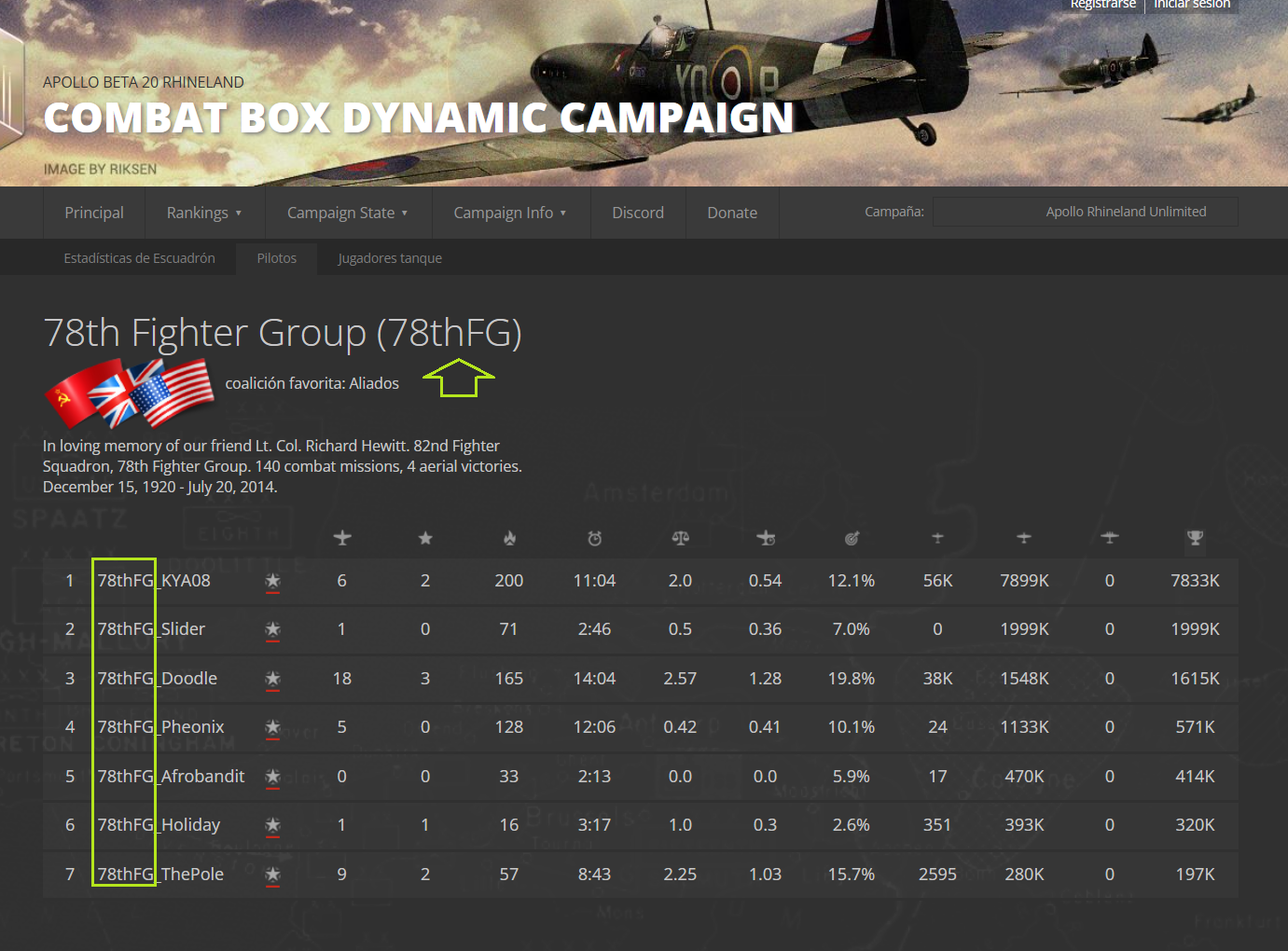Open the Discord menu link
Viewport: 1288px width, 951px height.
(638, 213)
